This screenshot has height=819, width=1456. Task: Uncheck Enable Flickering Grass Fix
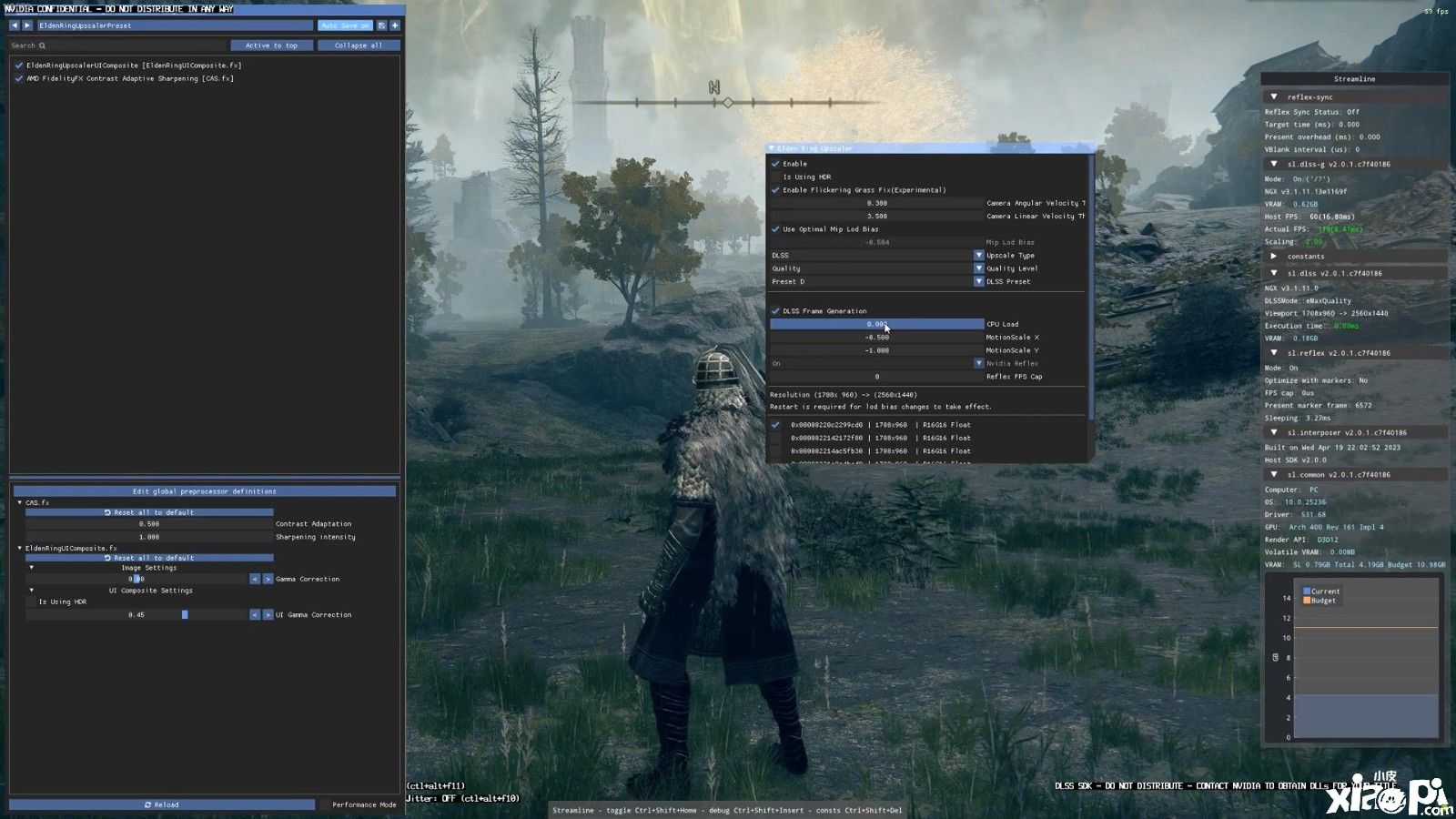tap(775, 190)
